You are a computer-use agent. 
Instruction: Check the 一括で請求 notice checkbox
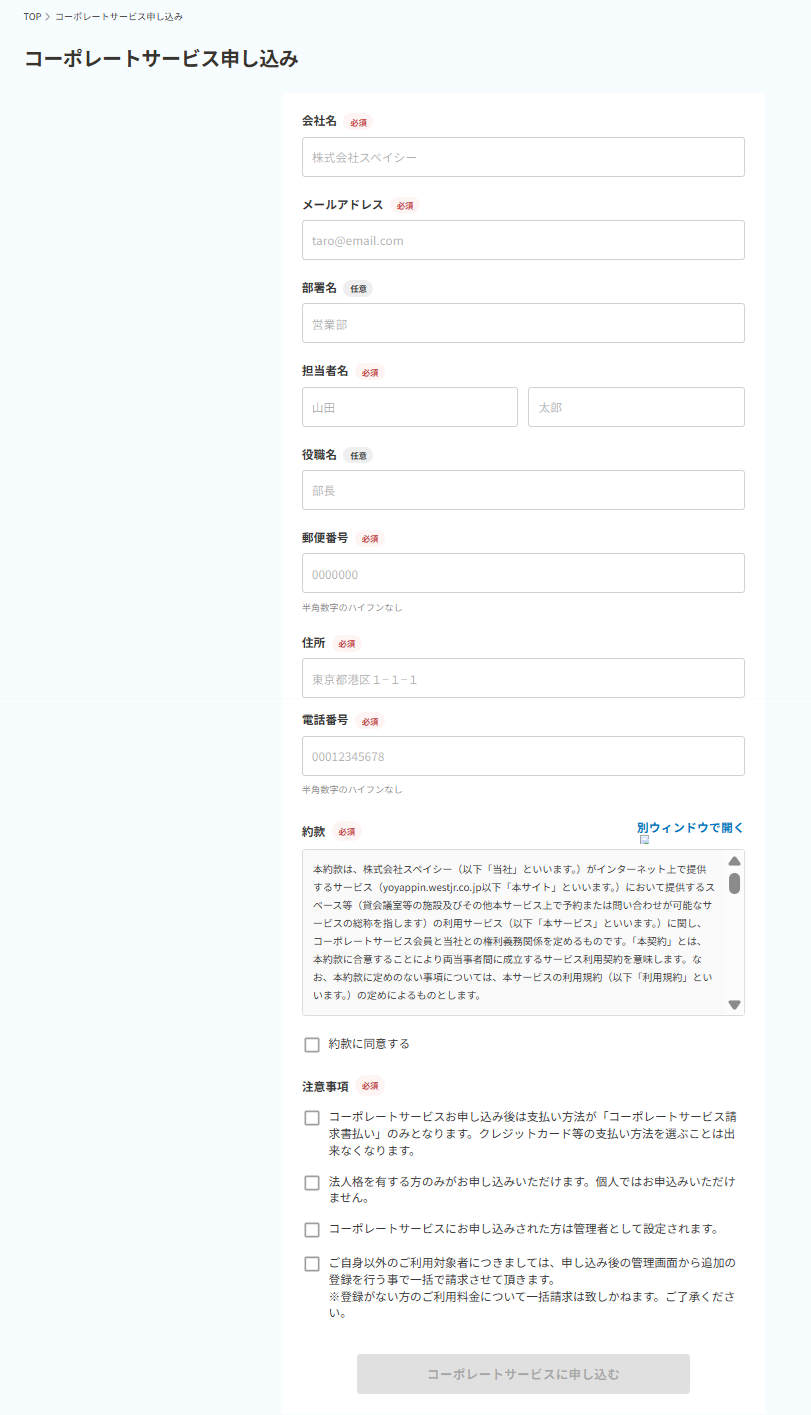(x=312, y=1264)
